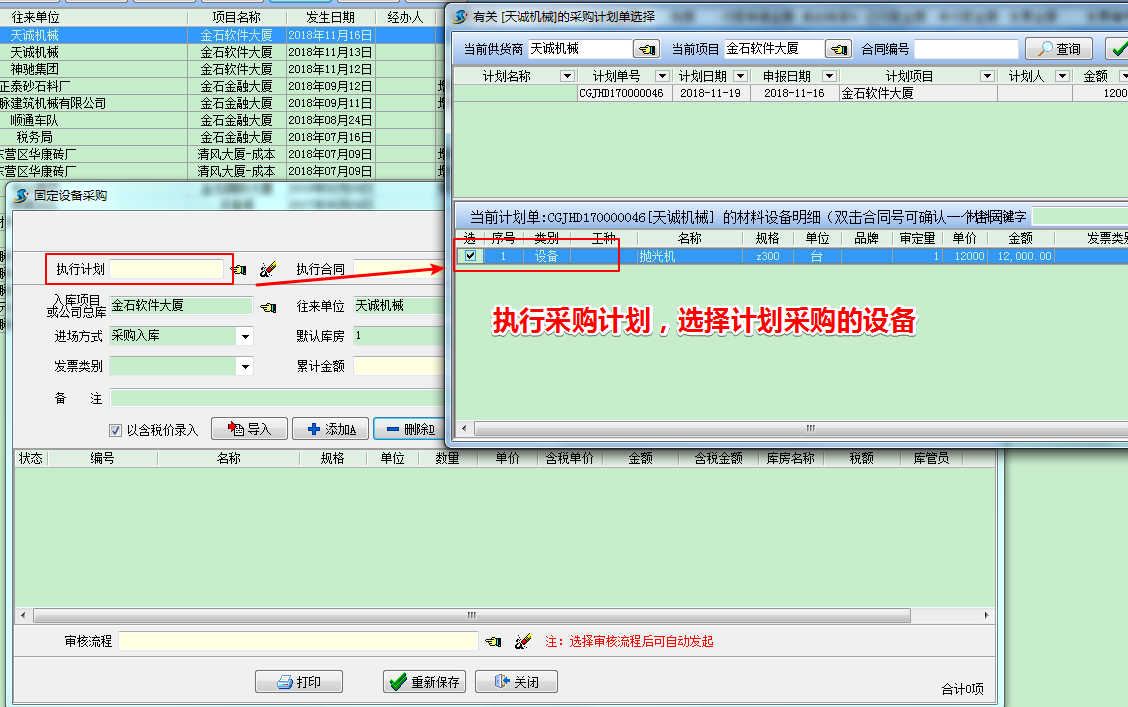Uncheck the 抛光机 equipment row selection
The width and height of the screenshot is (1128, 707).
[470, 256]
